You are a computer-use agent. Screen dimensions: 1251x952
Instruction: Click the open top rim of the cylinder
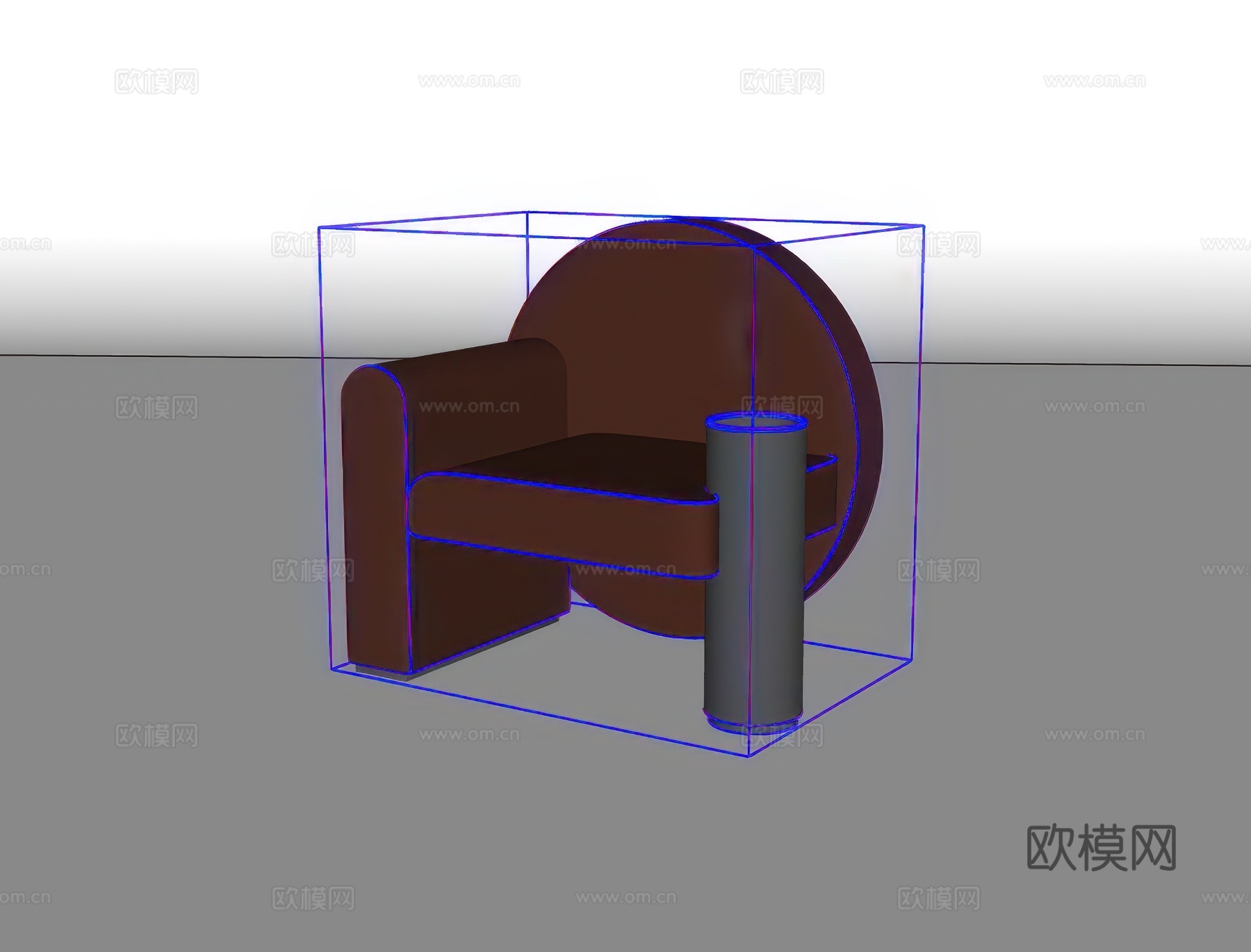(x=755, y=422)
